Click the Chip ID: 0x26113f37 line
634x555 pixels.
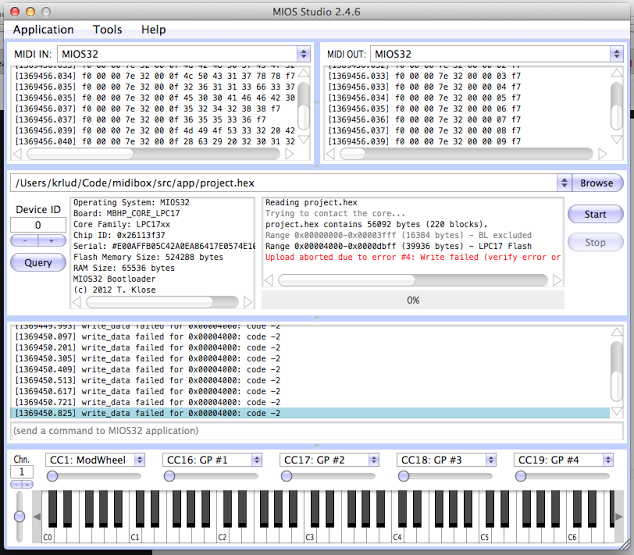pyautogui.click(x=119, y=235)
